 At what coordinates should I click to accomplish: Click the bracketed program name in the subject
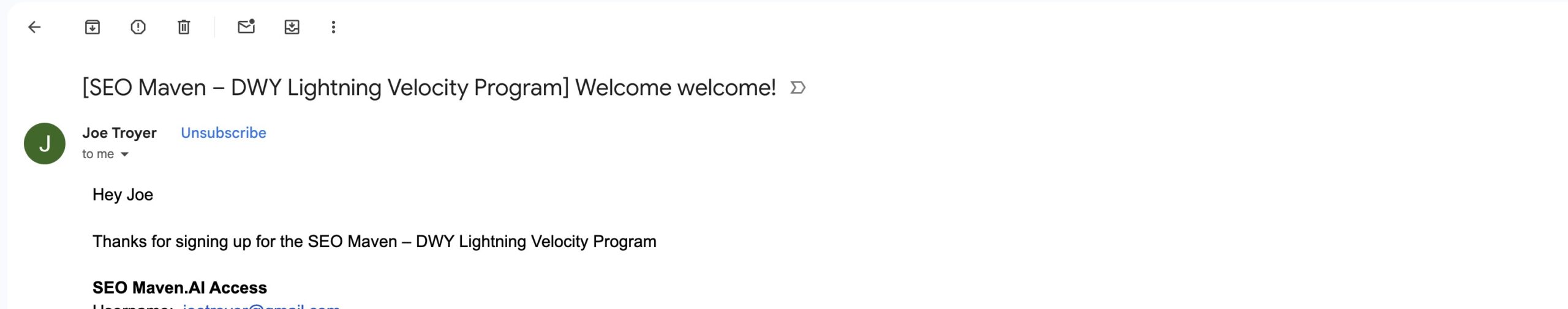326,88
